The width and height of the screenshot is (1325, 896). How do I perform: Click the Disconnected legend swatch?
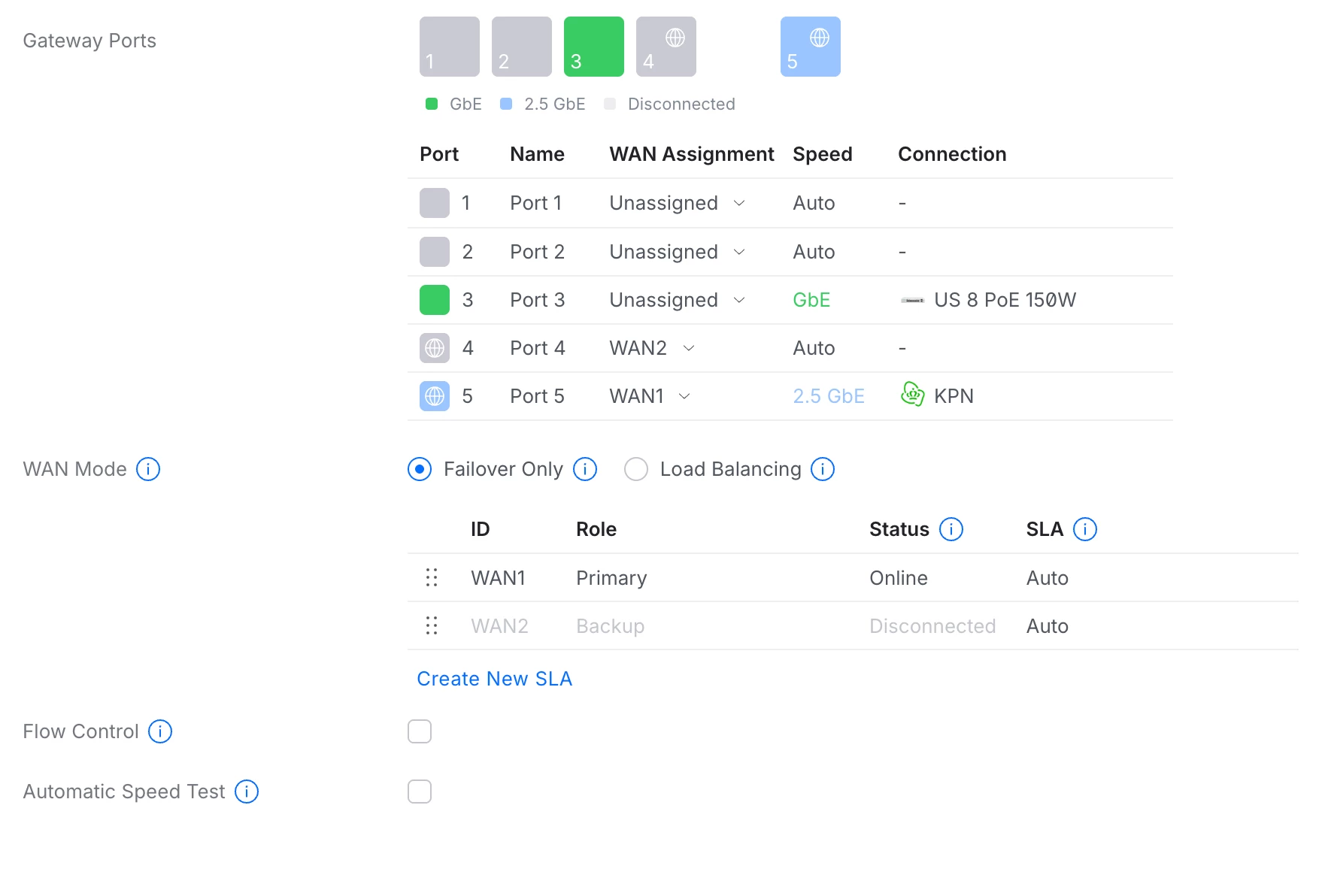[610, 104]
